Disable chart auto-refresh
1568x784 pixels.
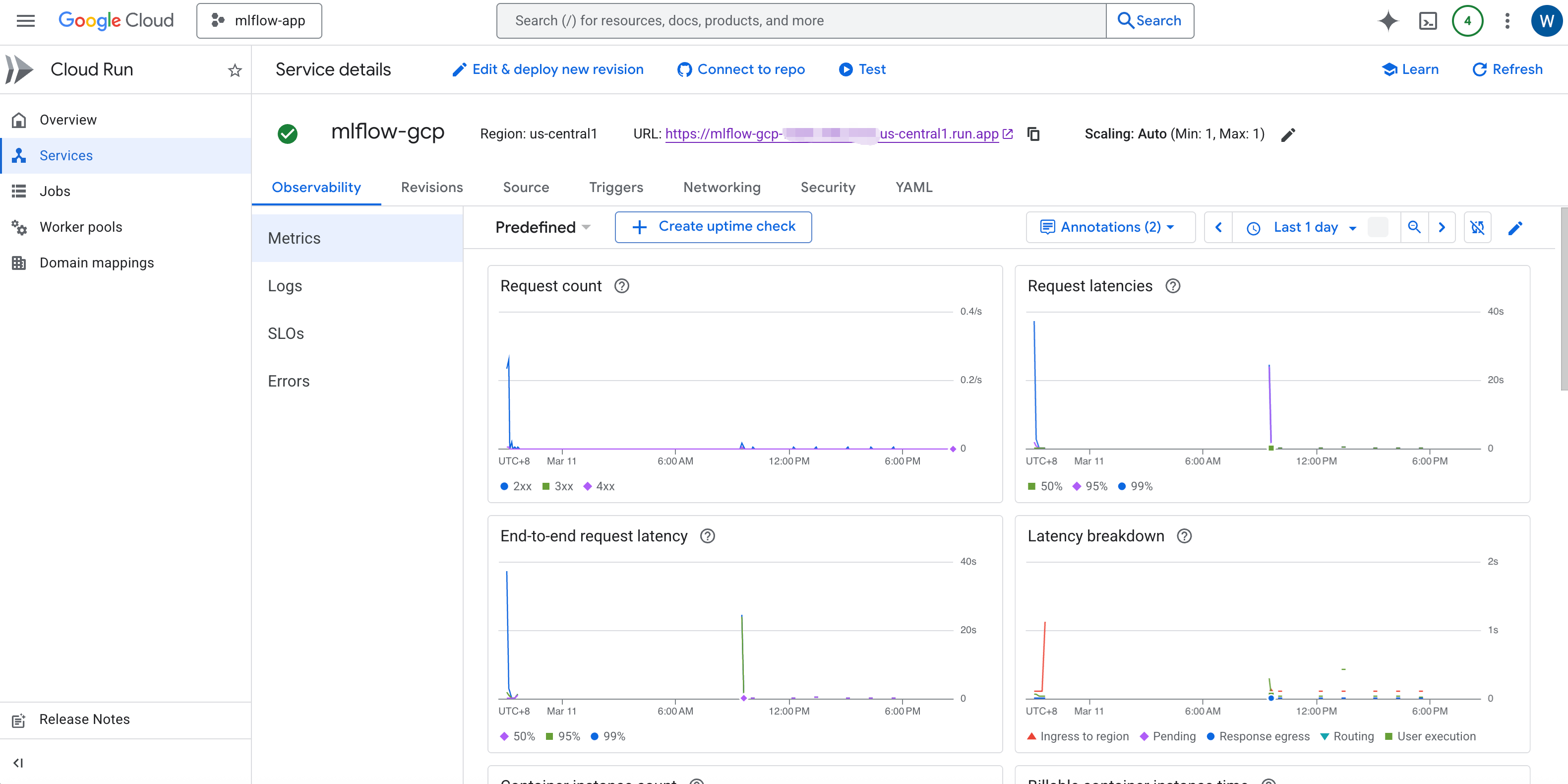pyautogui.click(x=1478, y=227)
